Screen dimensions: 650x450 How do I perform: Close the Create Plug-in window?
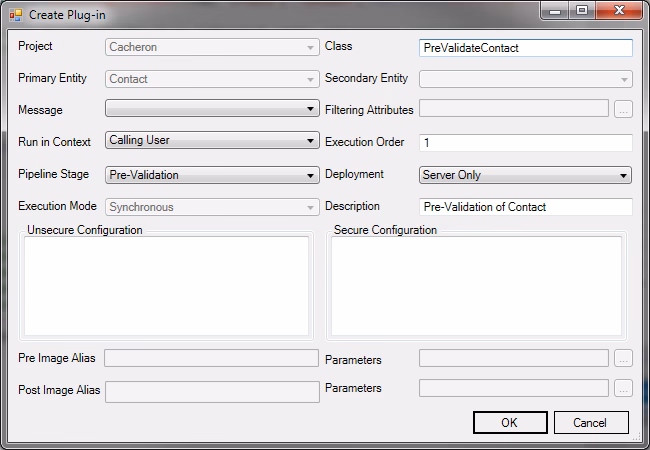tap(619, 11)
